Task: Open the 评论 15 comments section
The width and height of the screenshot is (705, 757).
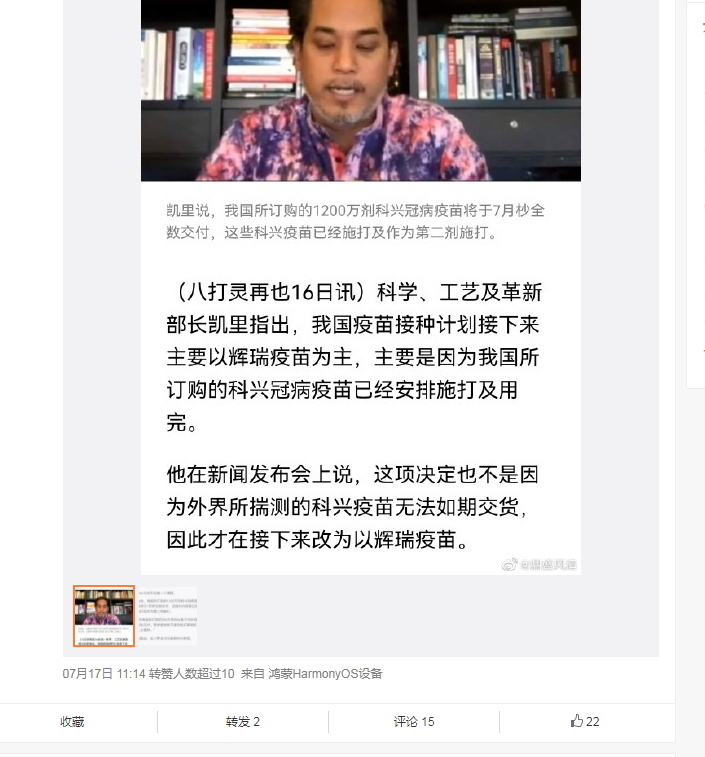Action: [414, 721]
